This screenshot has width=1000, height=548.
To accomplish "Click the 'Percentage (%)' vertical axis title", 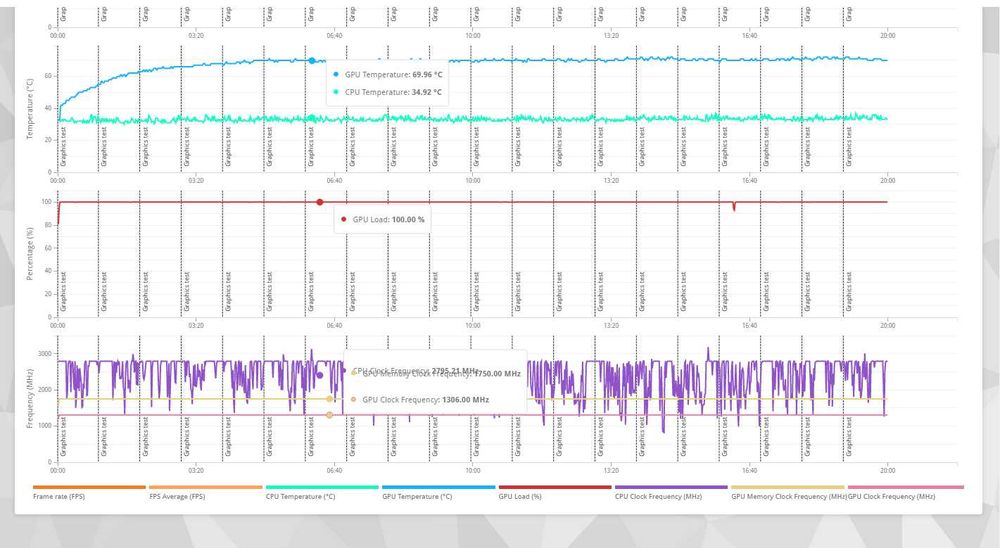I will coord(29,254).
